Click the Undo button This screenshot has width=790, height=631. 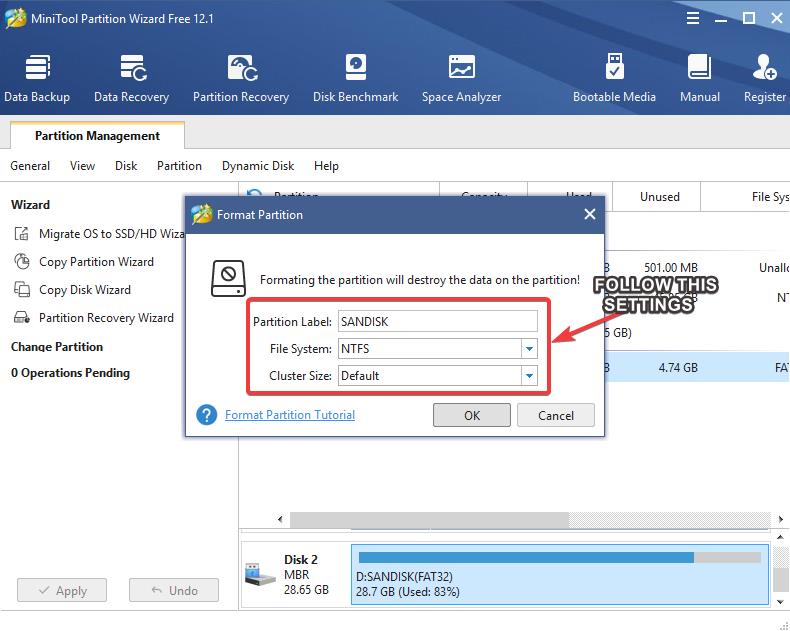174,590
